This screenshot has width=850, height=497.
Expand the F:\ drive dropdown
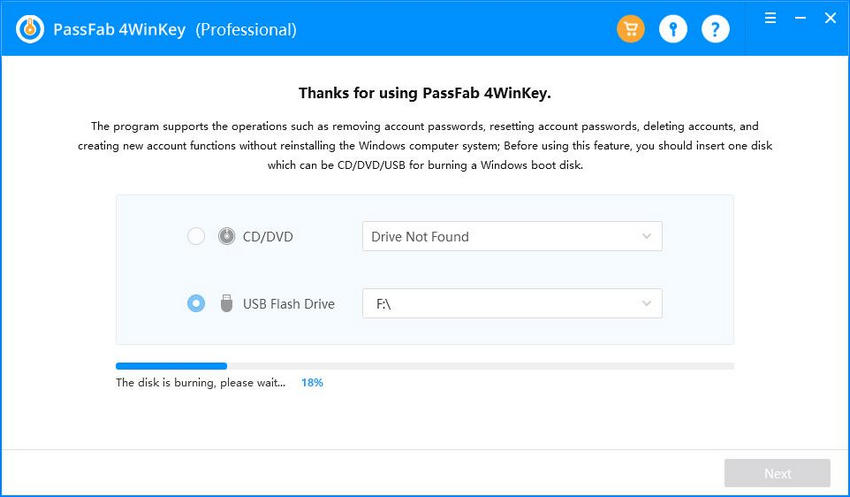tap(512, 304)
